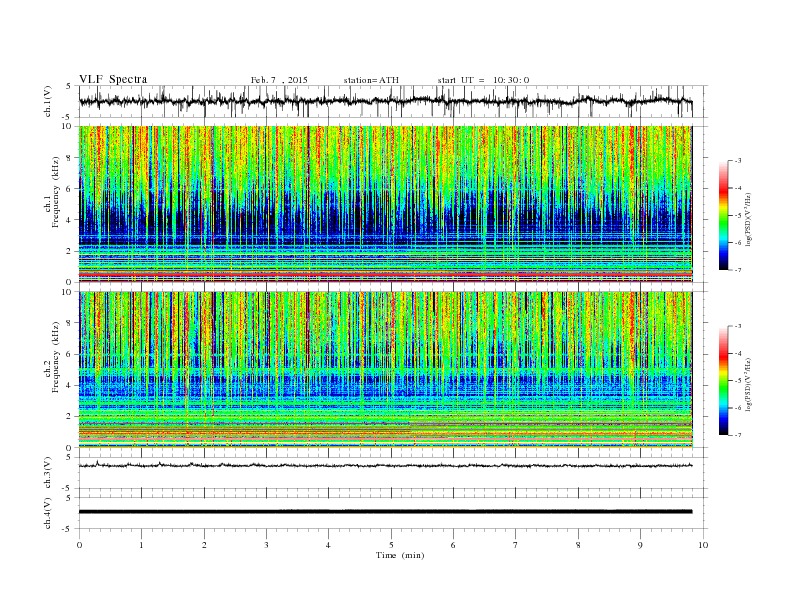Viewport: 792px width, 612px height.
Task: Click the "10" tick on time axis
Action: (x=703, y=545)
